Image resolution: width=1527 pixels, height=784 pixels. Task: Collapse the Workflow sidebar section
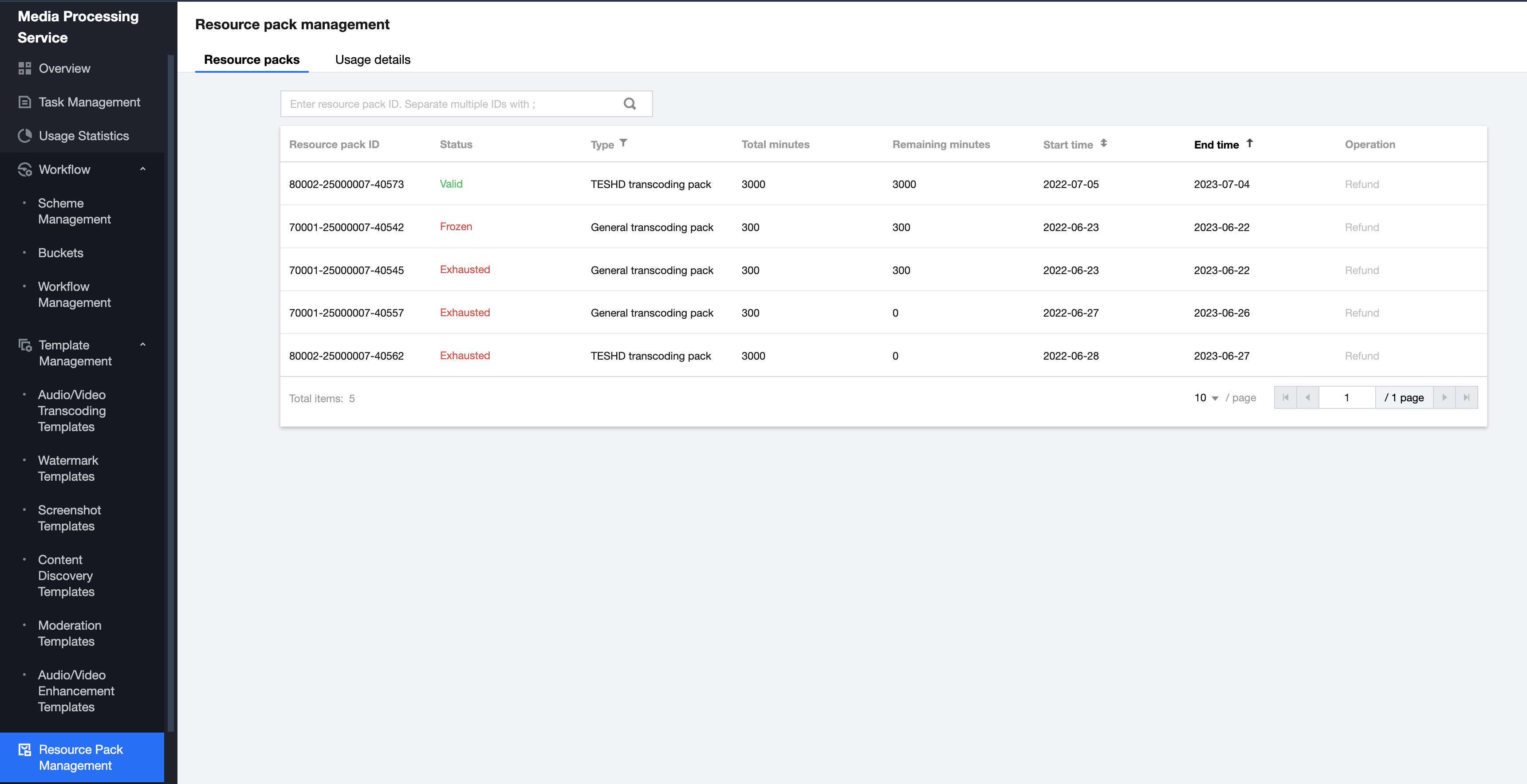tap(142, 169)
